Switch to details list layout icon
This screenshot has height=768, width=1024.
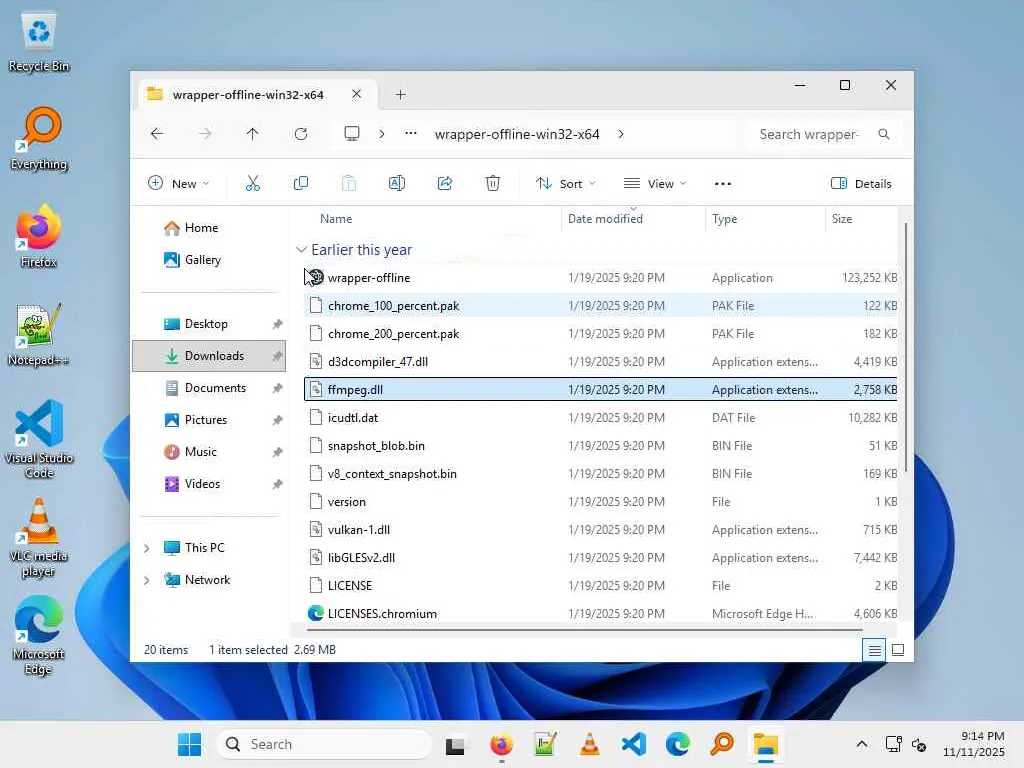pyautogui.click(x=874, y=650)
